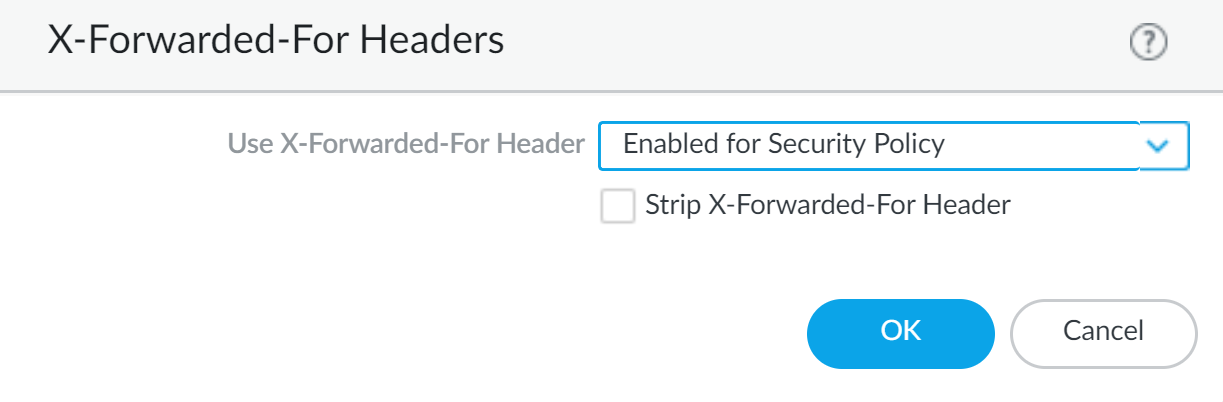Focus the Enabled for Security Policy combo box
This screenshot has width=1223, height=402.
867,146
